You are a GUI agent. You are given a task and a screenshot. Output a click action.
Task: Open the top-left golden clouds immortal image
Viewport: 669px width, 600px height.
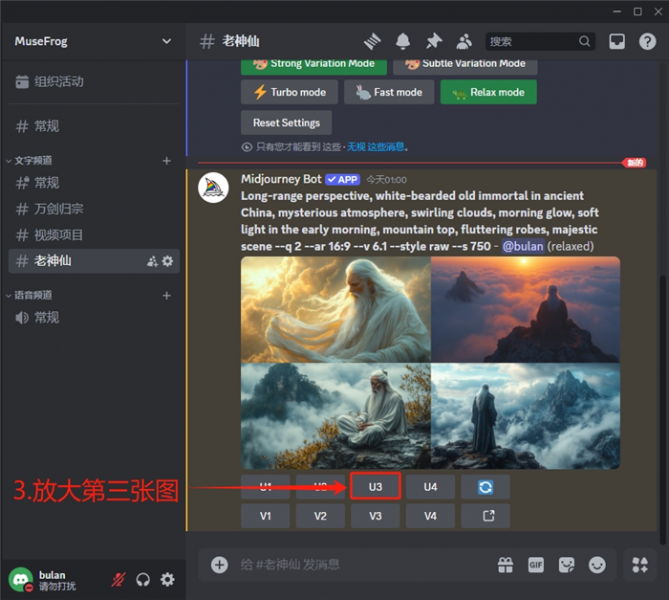336,309
